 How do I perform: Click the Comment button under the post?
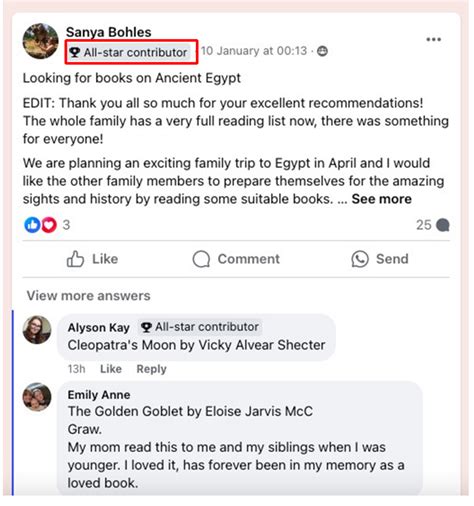pyautogui.click(x=236, y=259)
